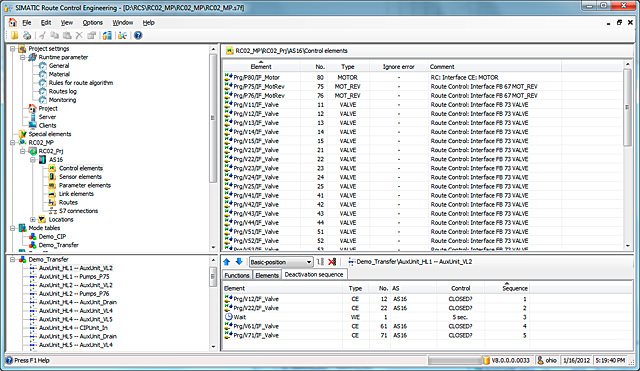This screenshot has height=371, width=640.
Task: Collapse the AS16 tree node
Action: (x=33, y=160)
